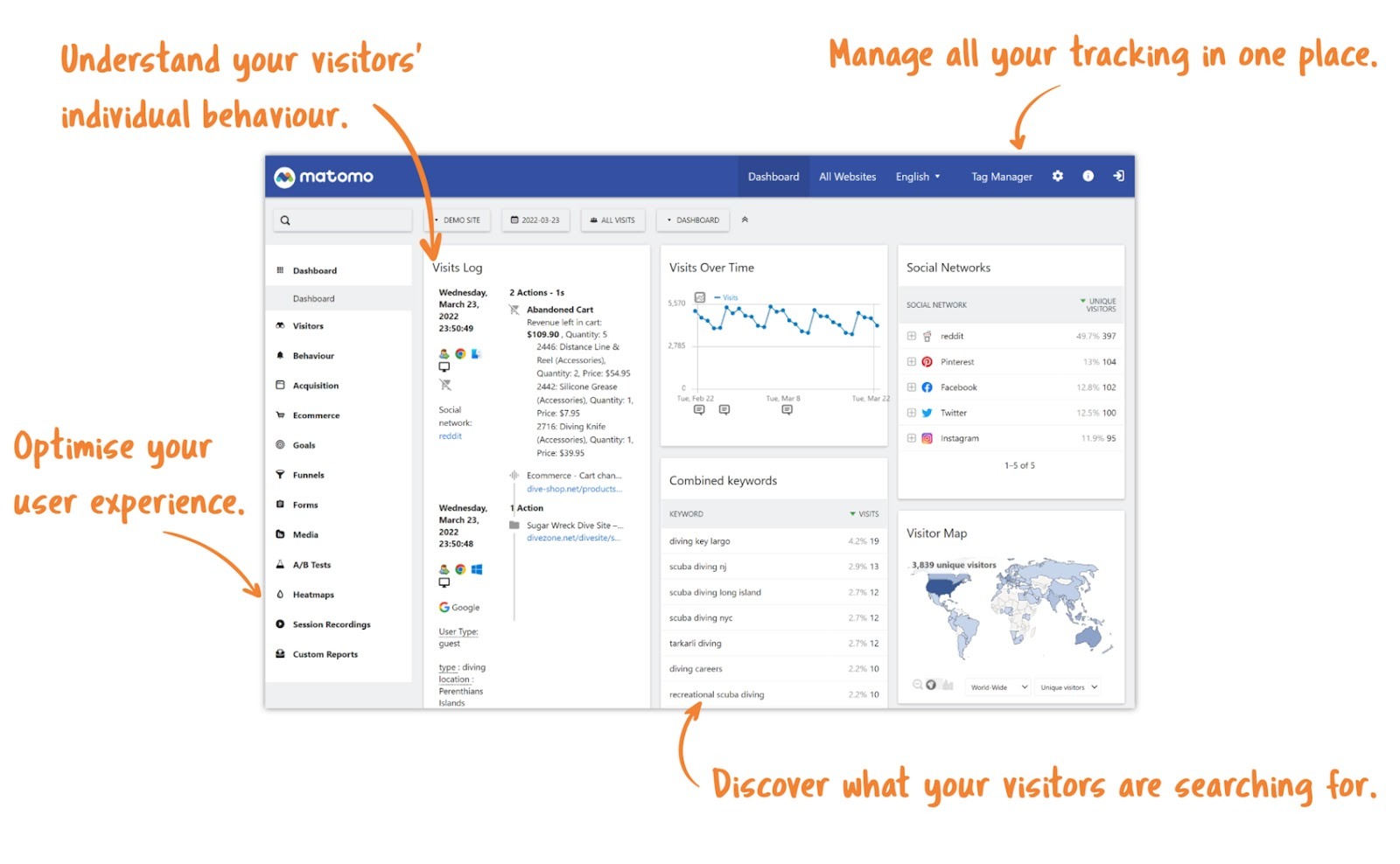This screenshot has width=1400, height=864.
Task: Click the 'diving key largo' keyword row
Action: tap(773, 540)
